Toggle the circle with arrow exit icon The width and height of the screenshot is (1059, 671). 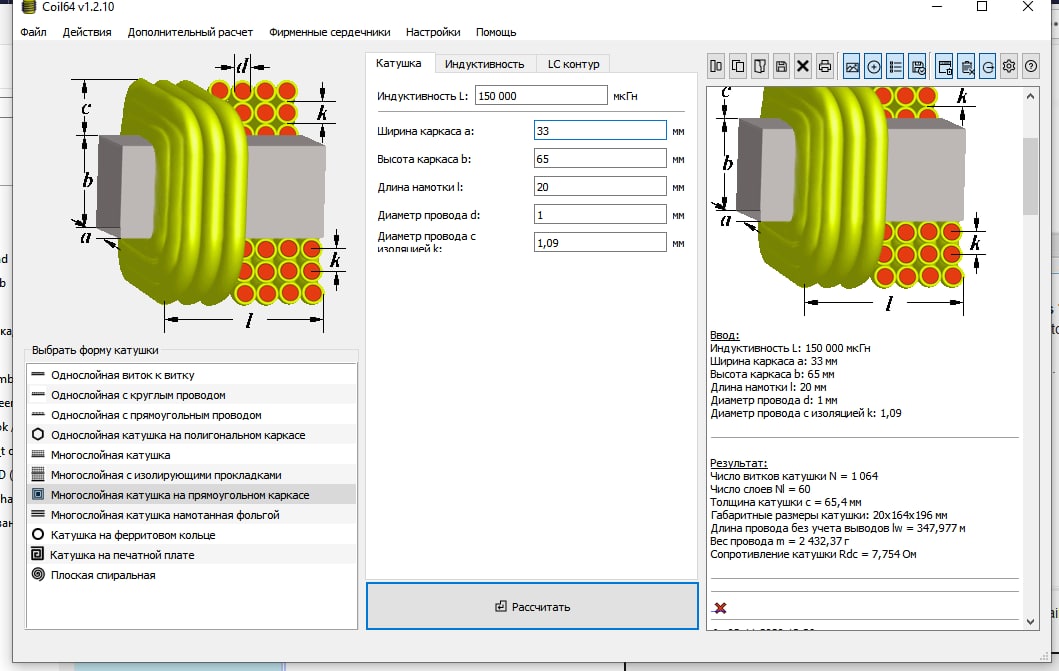tap(987, 67)
